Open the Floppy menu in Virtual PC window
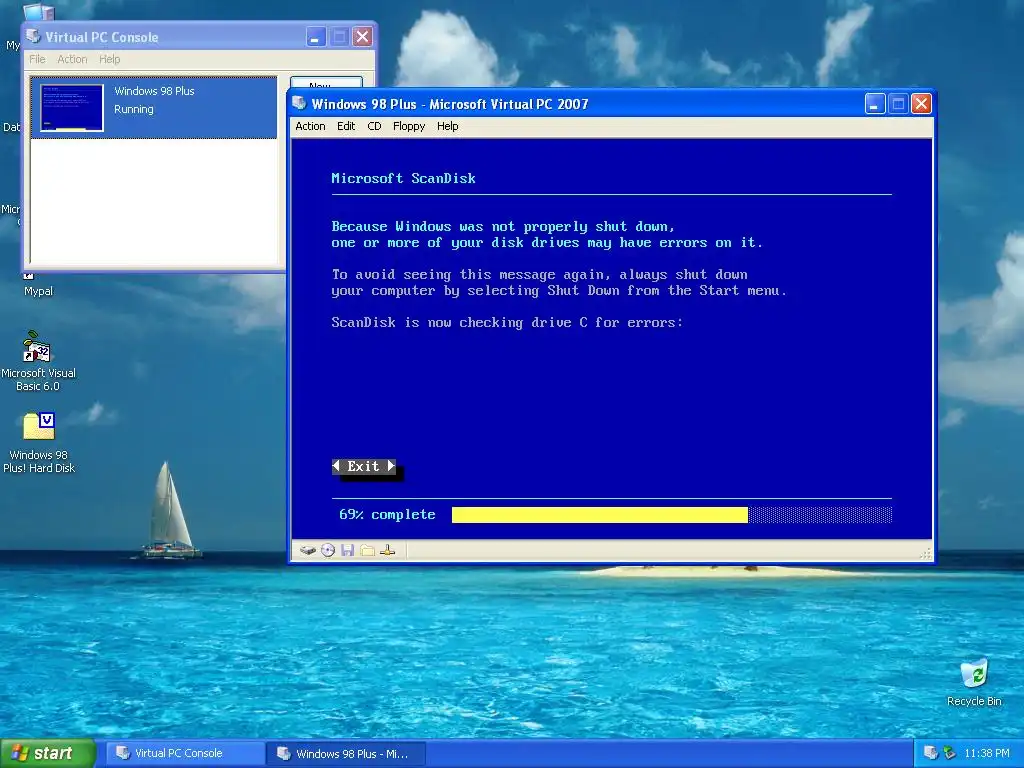This screenshot has height=768, width=1024. 409,126
